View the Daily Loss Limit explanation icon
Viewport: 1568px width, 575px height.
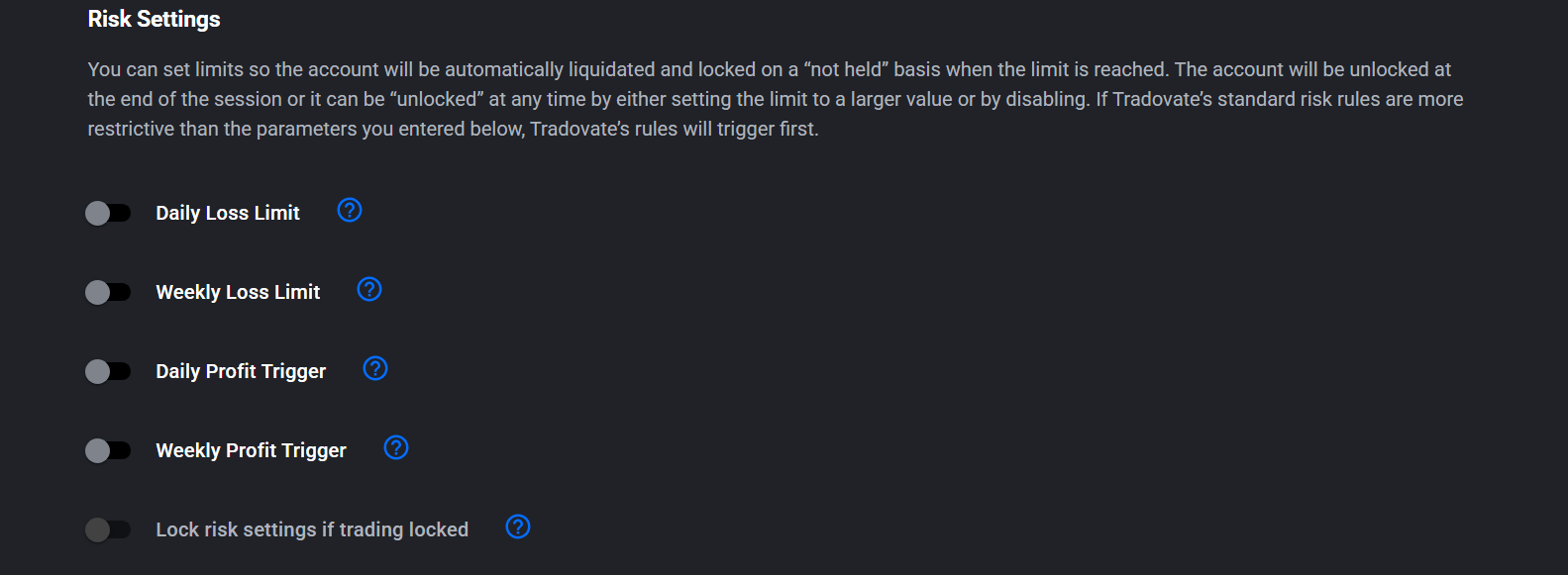click(349, 210)
